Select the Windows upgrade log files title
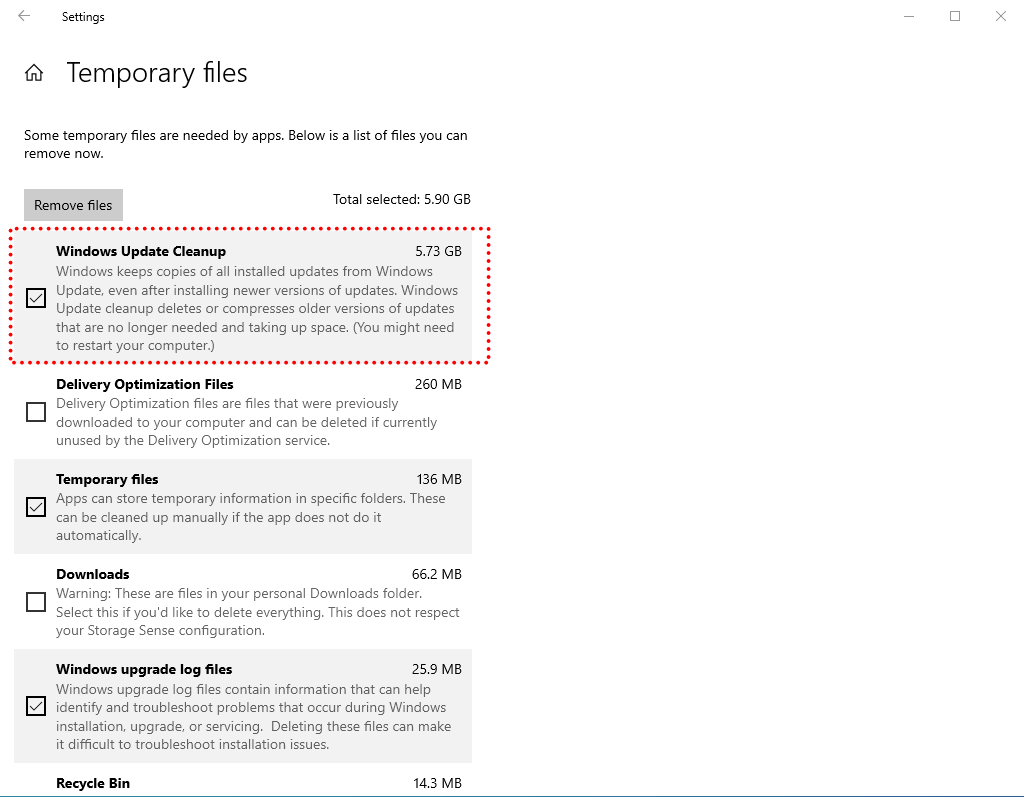This screenshot has height=797, width=1024. 144,670
